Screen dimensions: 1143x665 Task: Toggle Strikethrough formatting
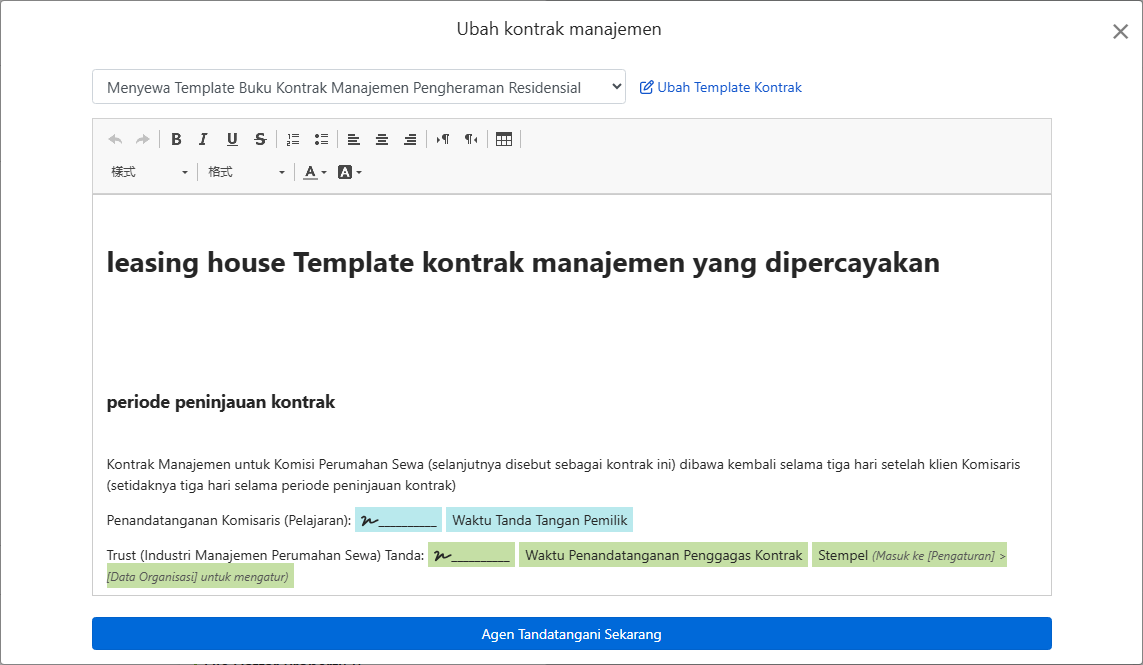[260, 139]
